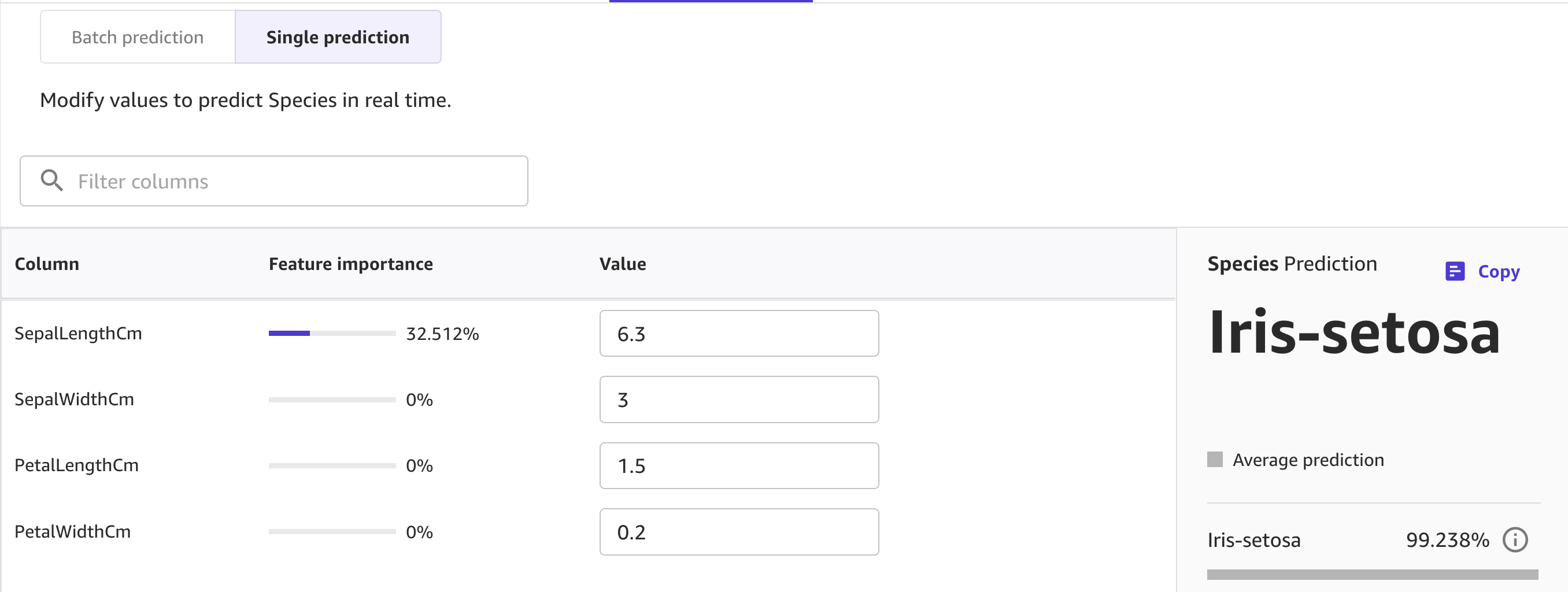Click the Feature importance column header
This screenshot has height=592, width=1568.
click(350, 264)
